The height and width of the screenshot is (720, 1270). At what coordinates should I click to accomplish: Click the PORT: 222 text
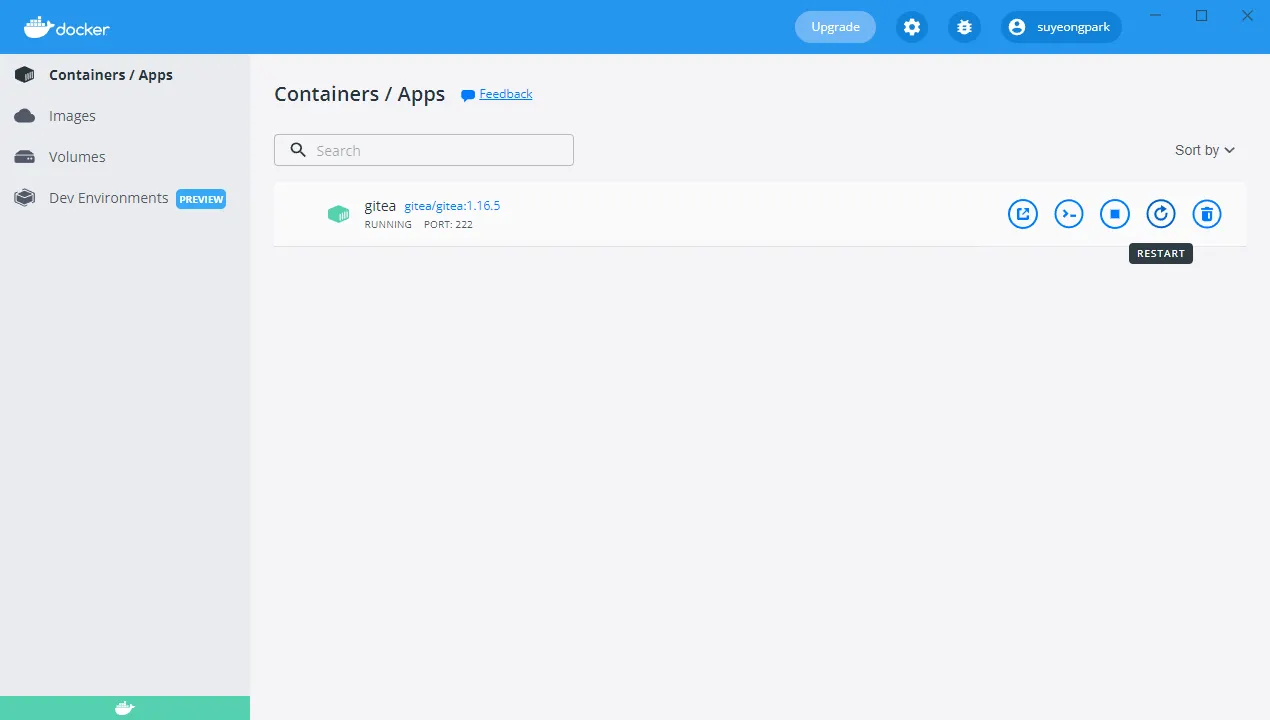(448, 225)
